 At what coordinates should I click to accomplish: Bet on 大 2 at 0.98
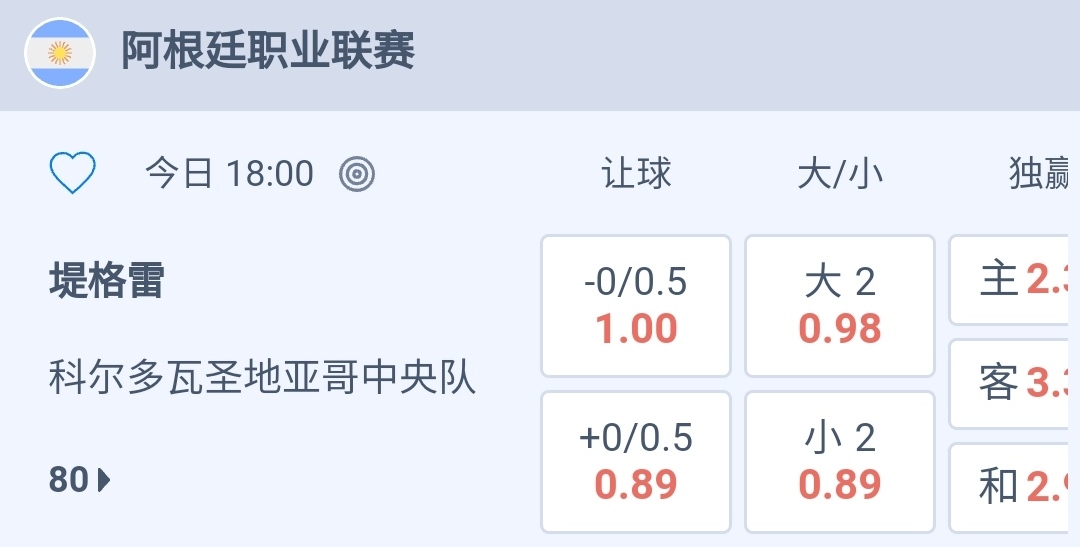[840, 305]
